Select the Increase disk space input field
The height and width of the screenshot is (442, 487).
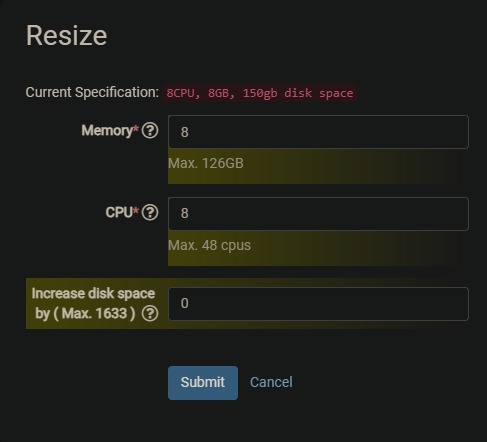pos(318,304)
